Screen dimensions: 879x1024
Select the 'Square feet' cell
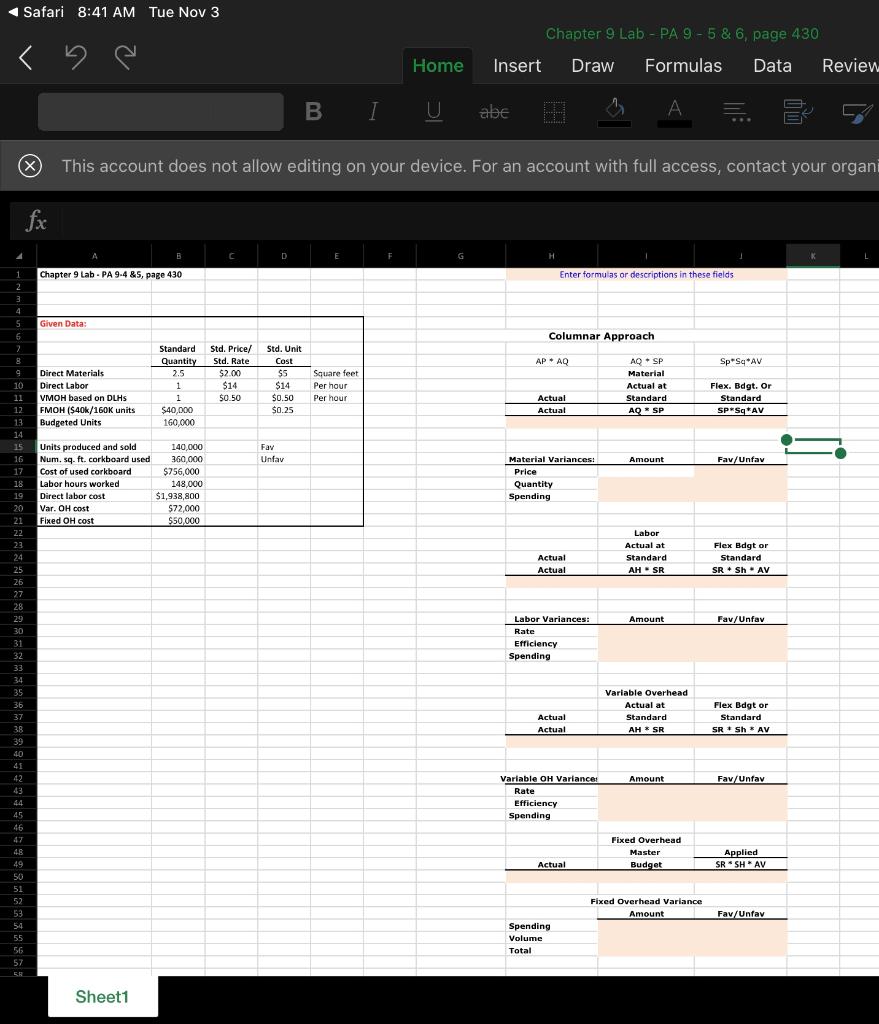(336, 374)
